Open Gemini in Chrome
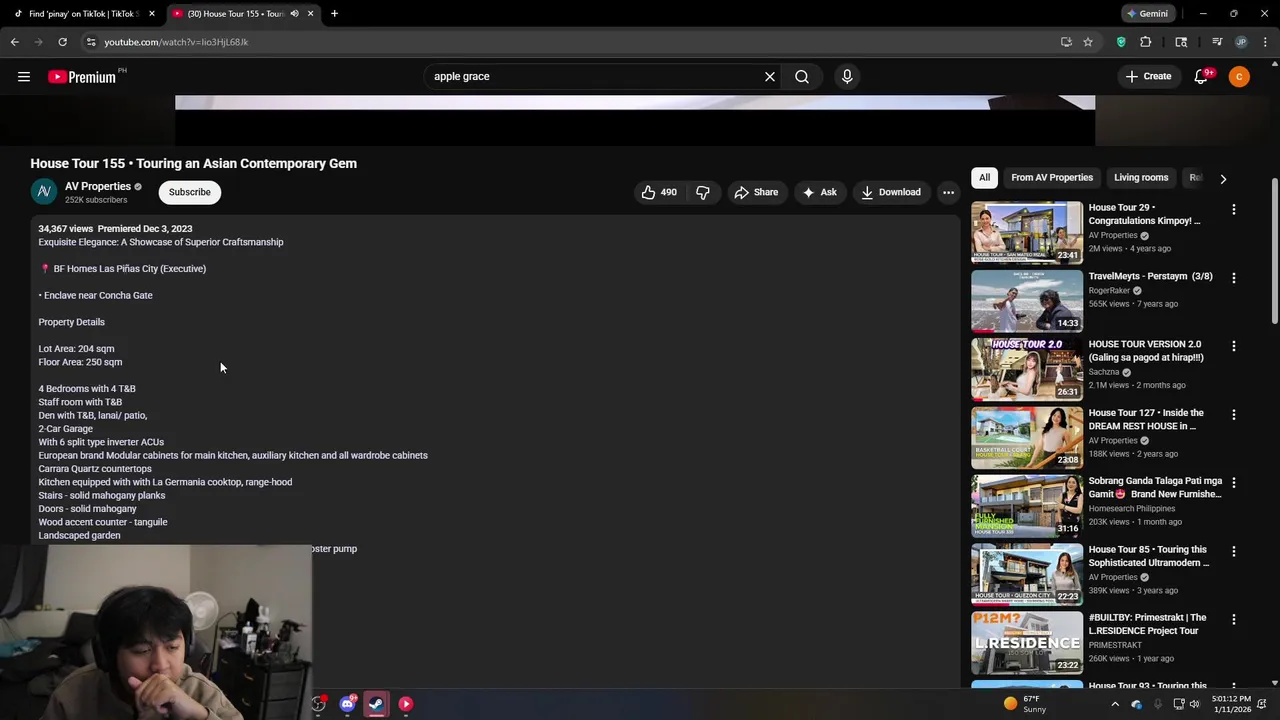Viewport: 1280px width, 720px height. [x=1146, y=14]
